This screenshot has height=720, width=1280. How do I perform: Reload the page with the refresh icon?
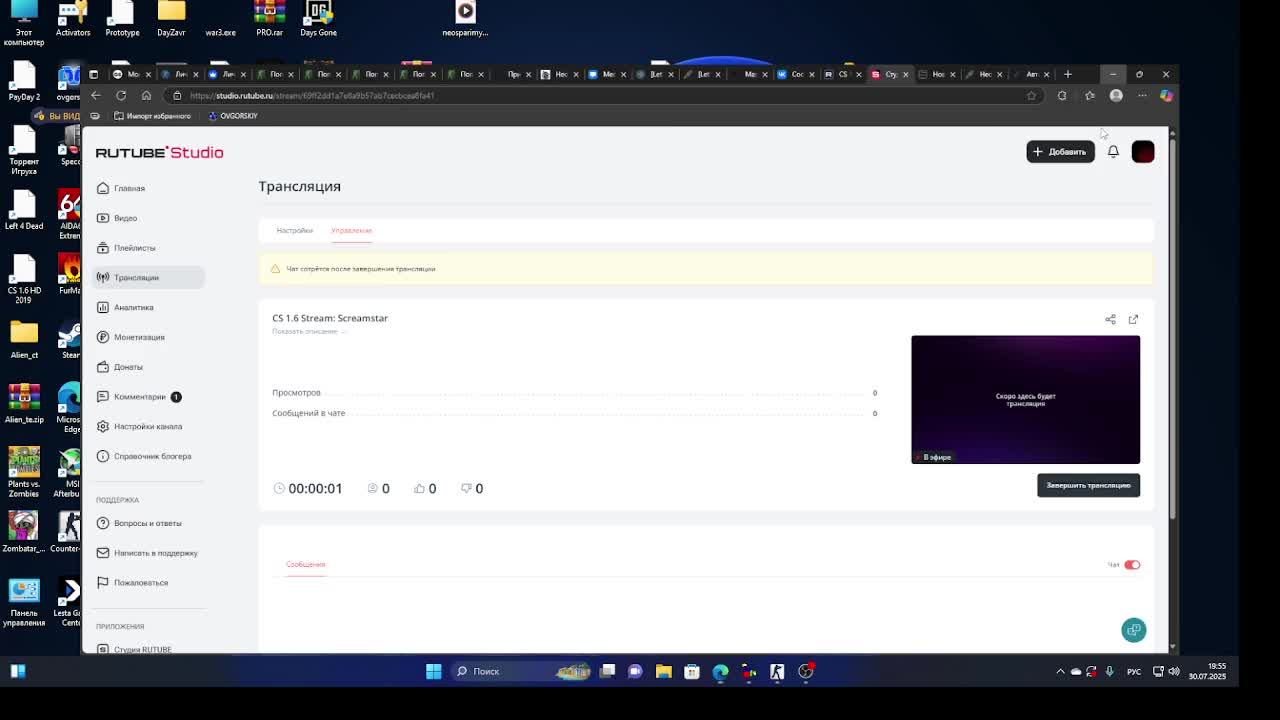click(121, 95)
